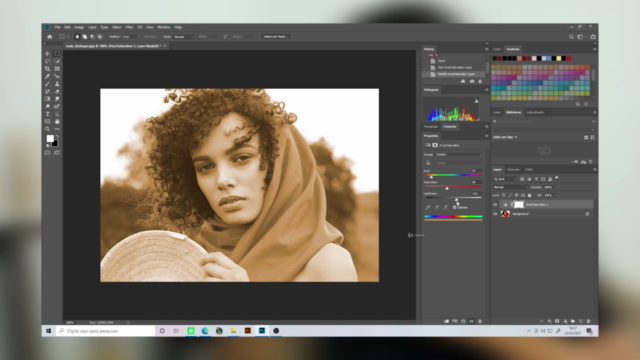The image size is (640, 360).
Task: Select the Rectangular Marquee tool
Action: tap(57, 53)
